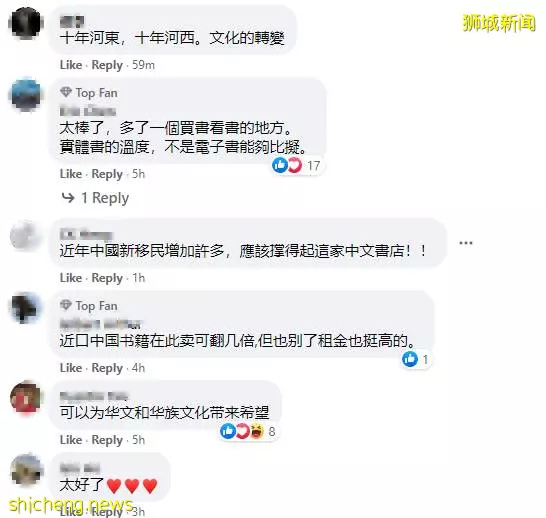Reply to the 太棒了 comment
The height and width of the screenshot is (518, 546).
click(x=107, y=174)
